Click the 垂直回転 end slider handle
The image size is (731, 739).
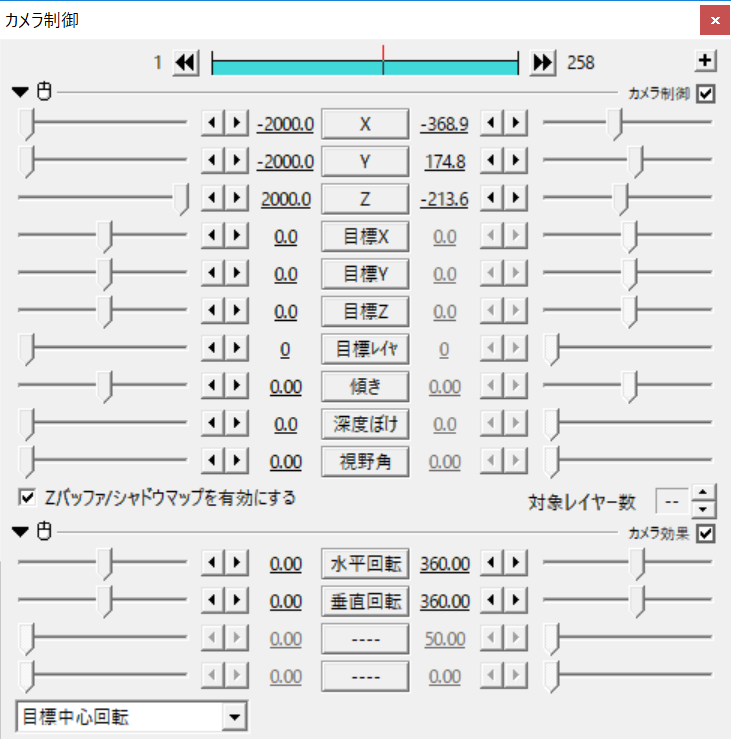(x=638, y=601)
